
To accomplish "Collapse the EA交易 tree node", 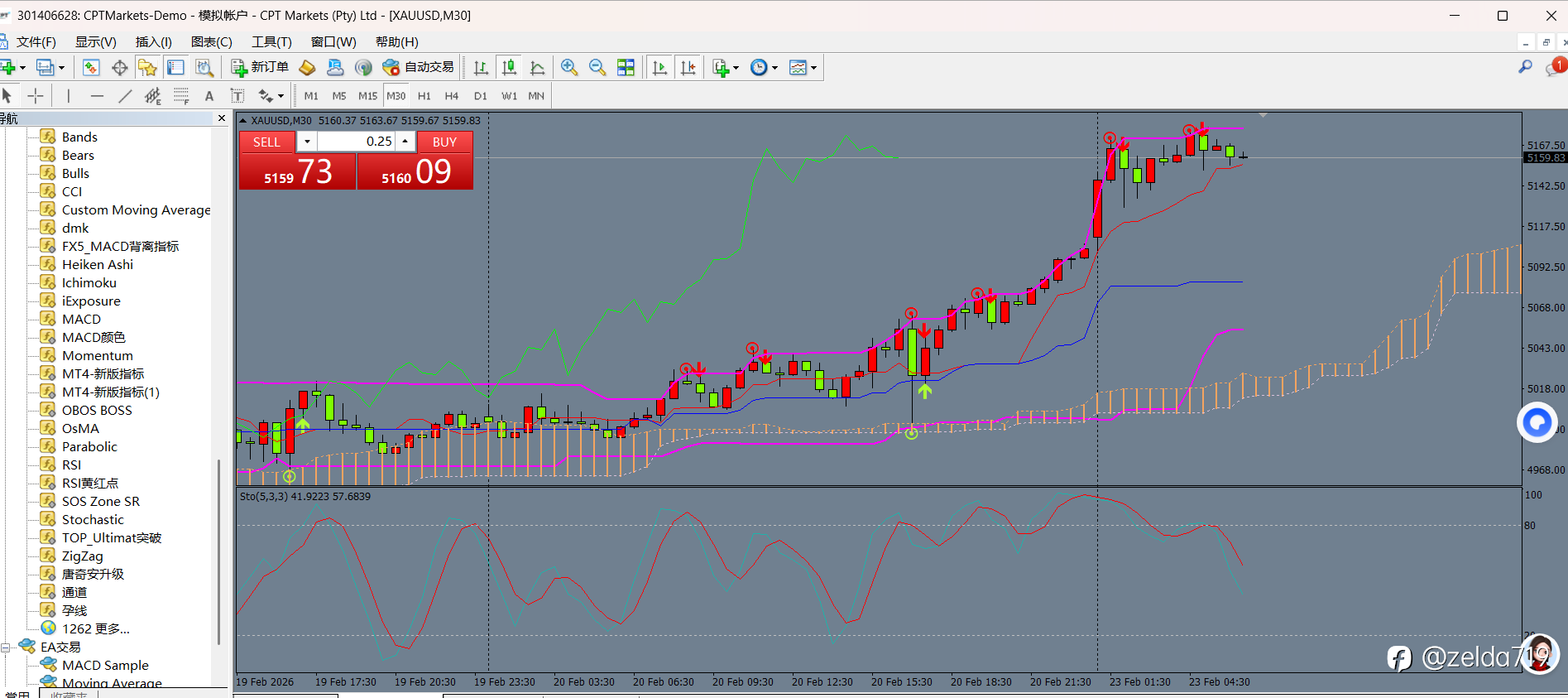I will (6, 647).
